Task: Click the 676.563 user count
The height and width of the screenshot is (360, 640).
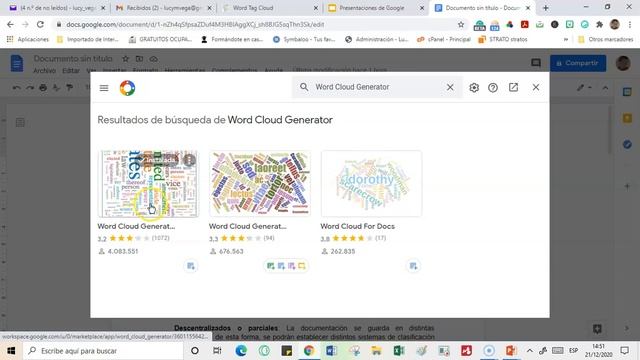Action: point(231,251)
